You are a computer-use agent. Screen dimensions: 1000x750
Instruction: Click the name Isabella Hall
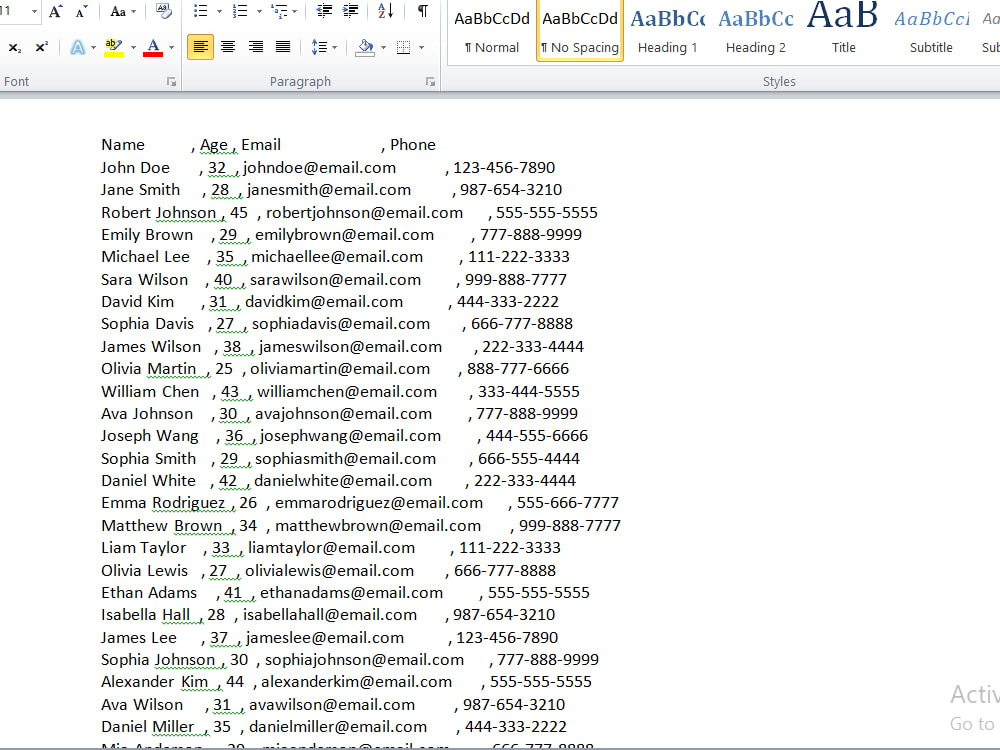[145, 615]
